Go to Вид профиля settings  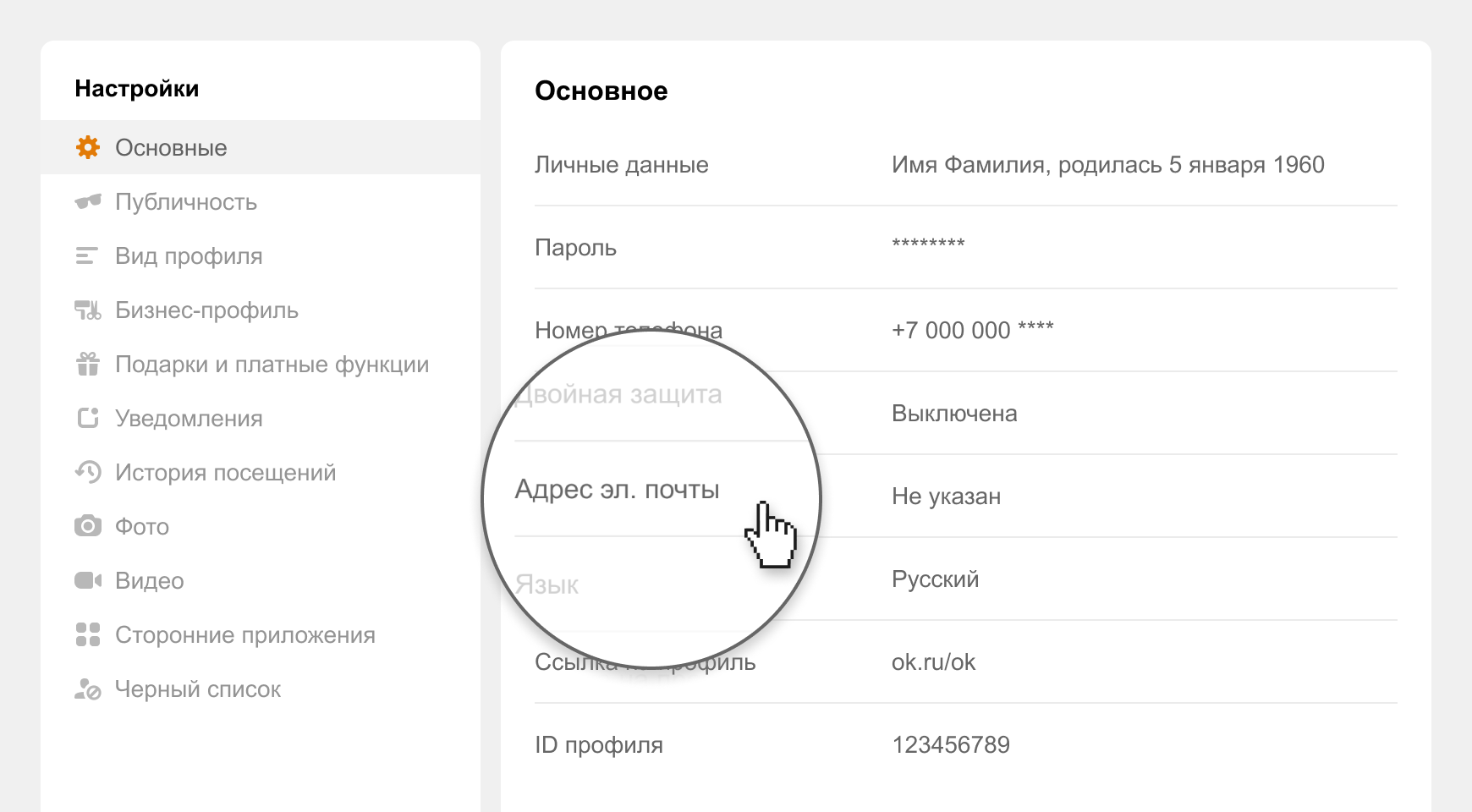(261, 255)
